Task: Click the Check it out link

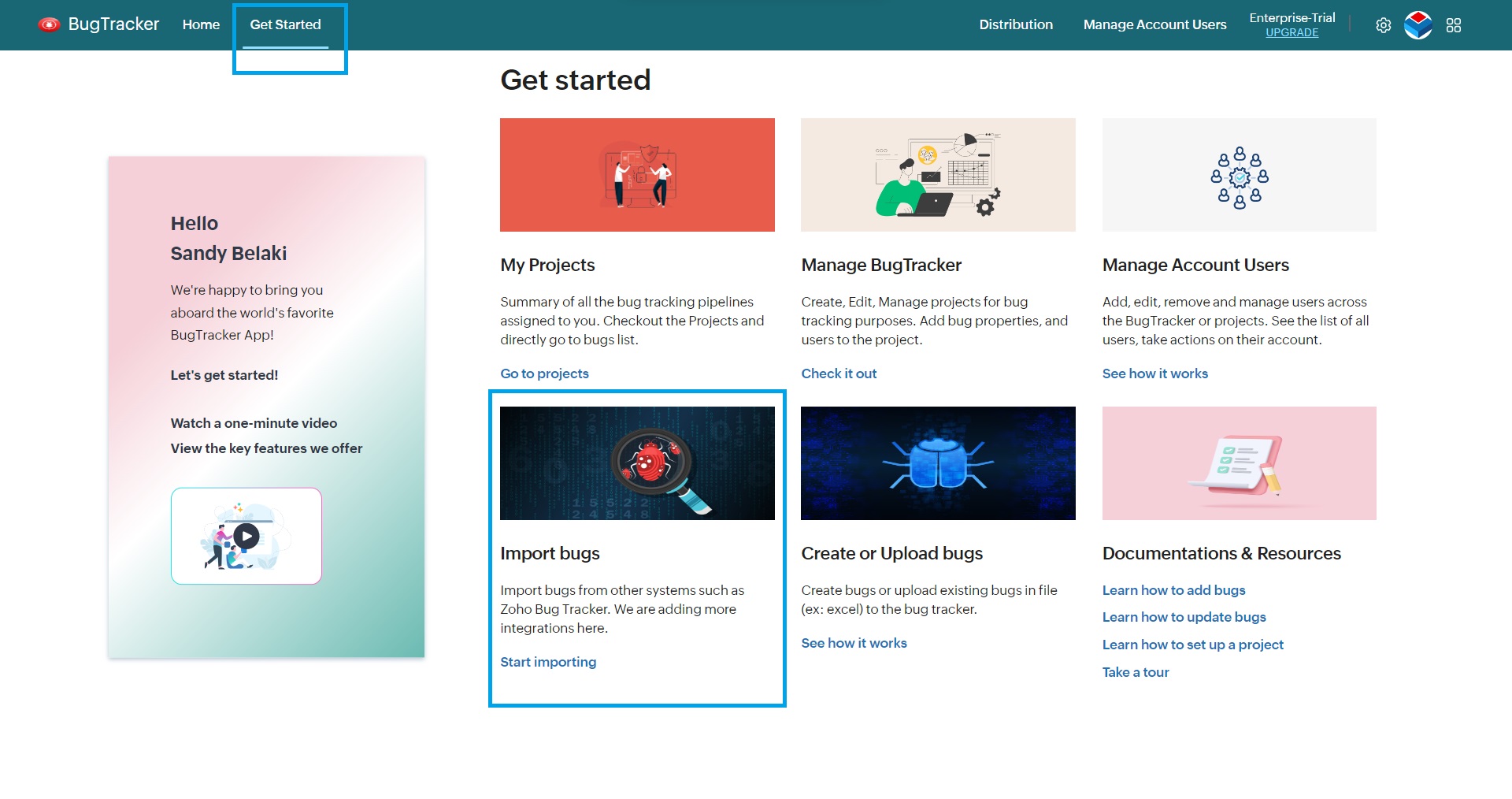Action: coord(839,373)
